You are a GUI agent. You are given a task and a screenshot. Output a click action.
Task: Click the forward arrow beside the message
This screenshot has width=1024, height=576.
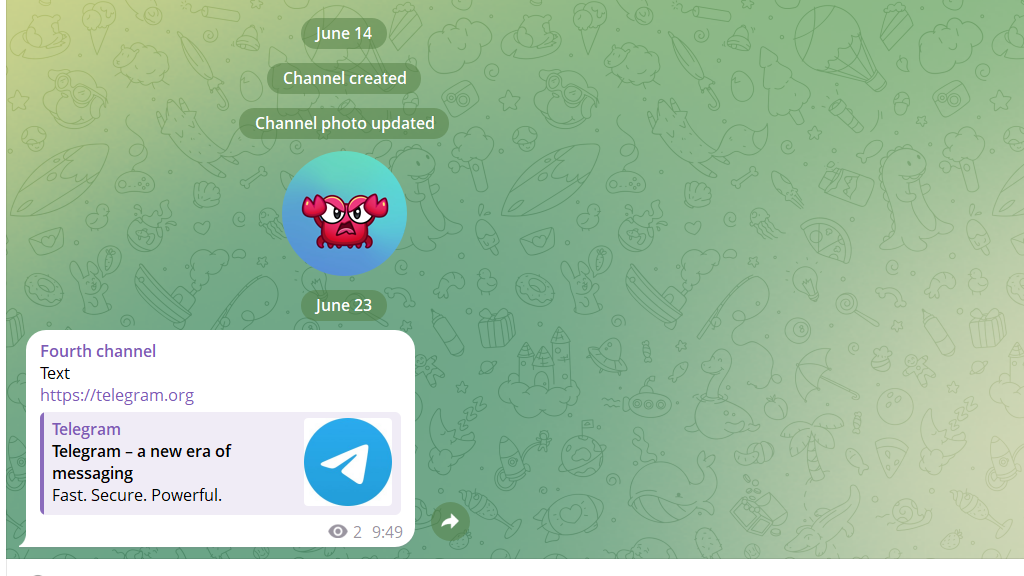click(450, 521)
